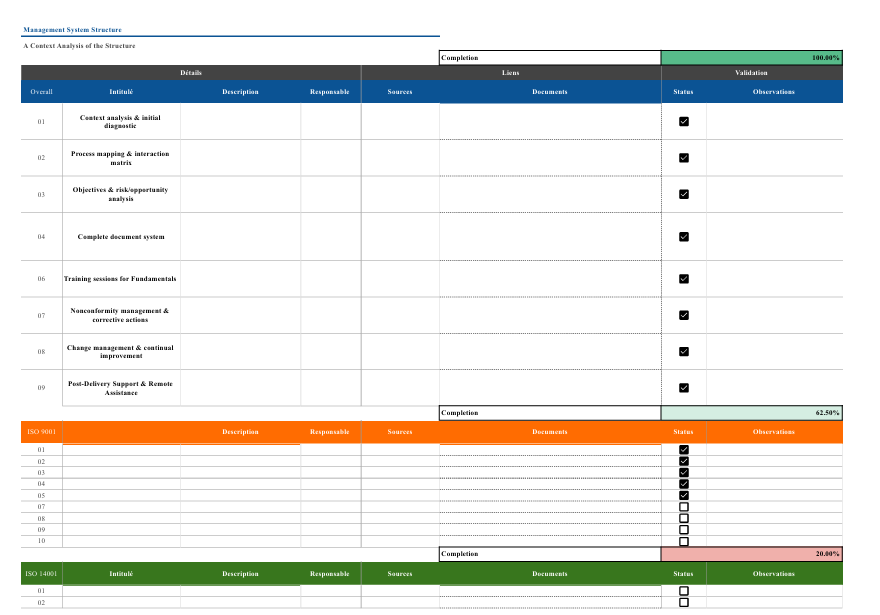Viewport: 880px width, 615px height.
Task: Toggle Training sessions for Fundamentals checkbox
Action: (x=684, y=279)
